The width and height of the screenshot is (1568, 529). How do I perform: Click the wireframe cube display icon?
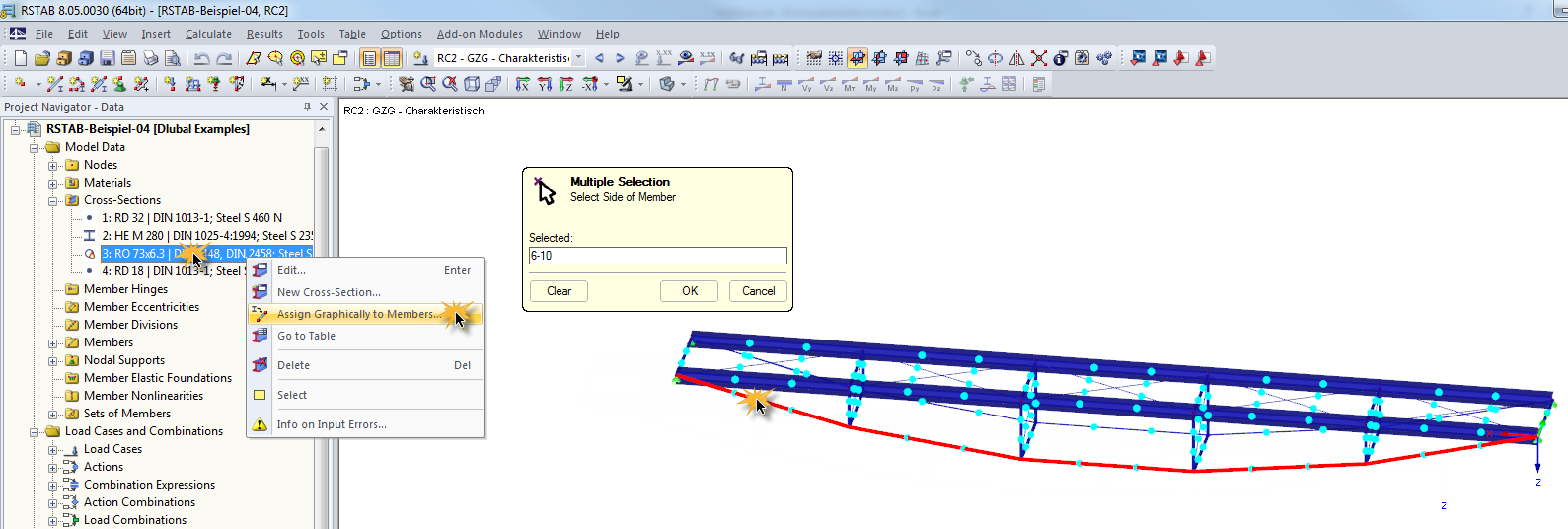(472, 84)
